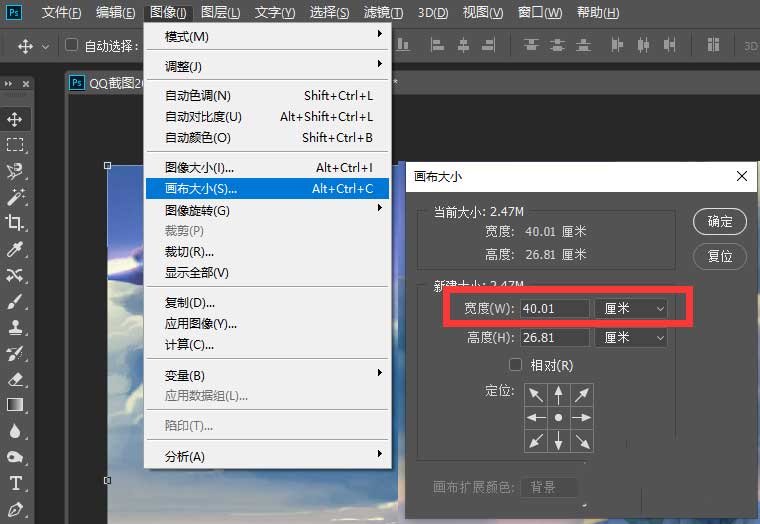Viewport: 760px width, 524px height.
Task: Expand the 模式(M) submenu
Action: [267, 36]
